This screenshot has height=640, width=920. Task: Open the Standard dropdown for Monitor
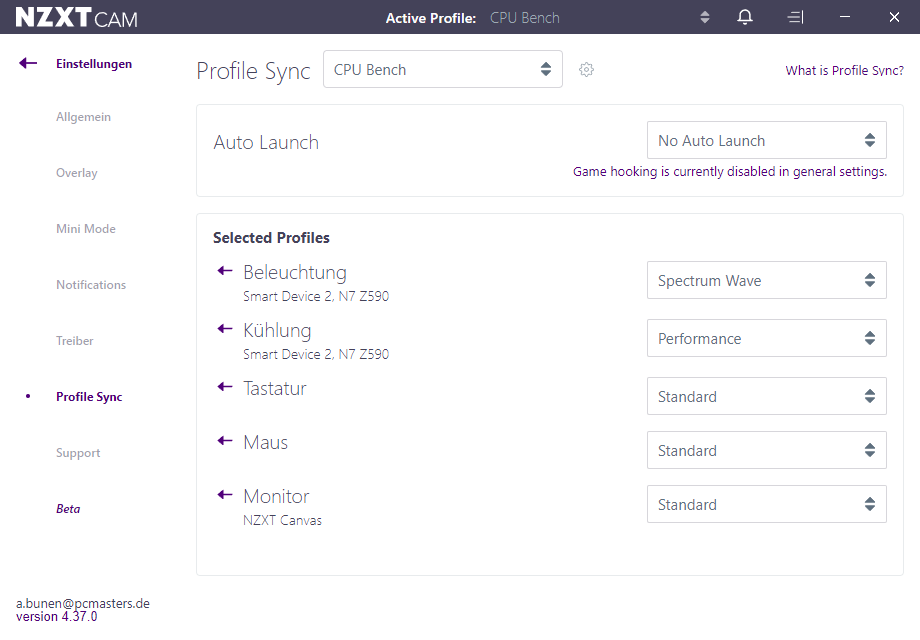(766, 504)
